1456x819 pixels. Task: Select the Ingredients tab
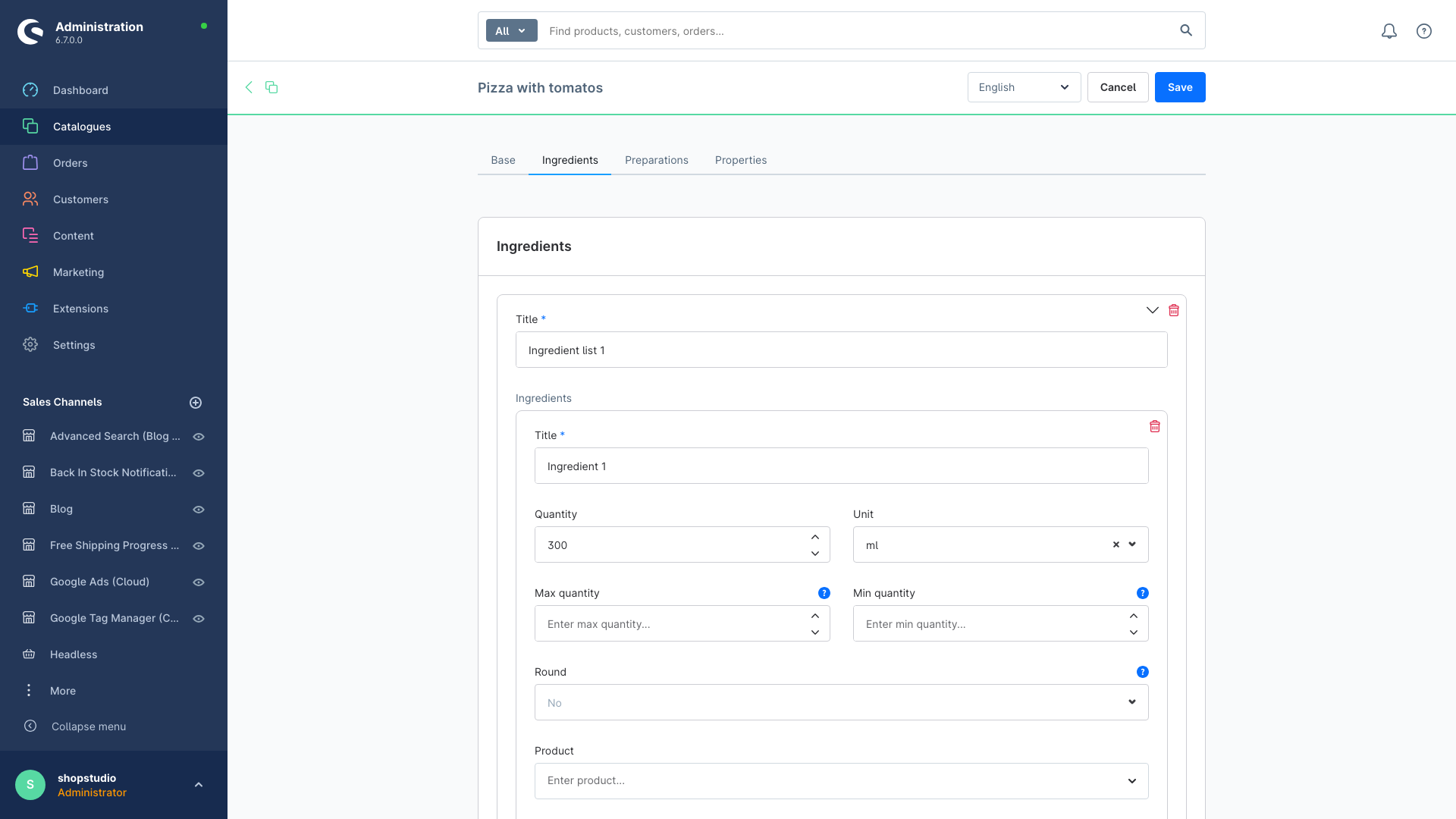[570, 160]
